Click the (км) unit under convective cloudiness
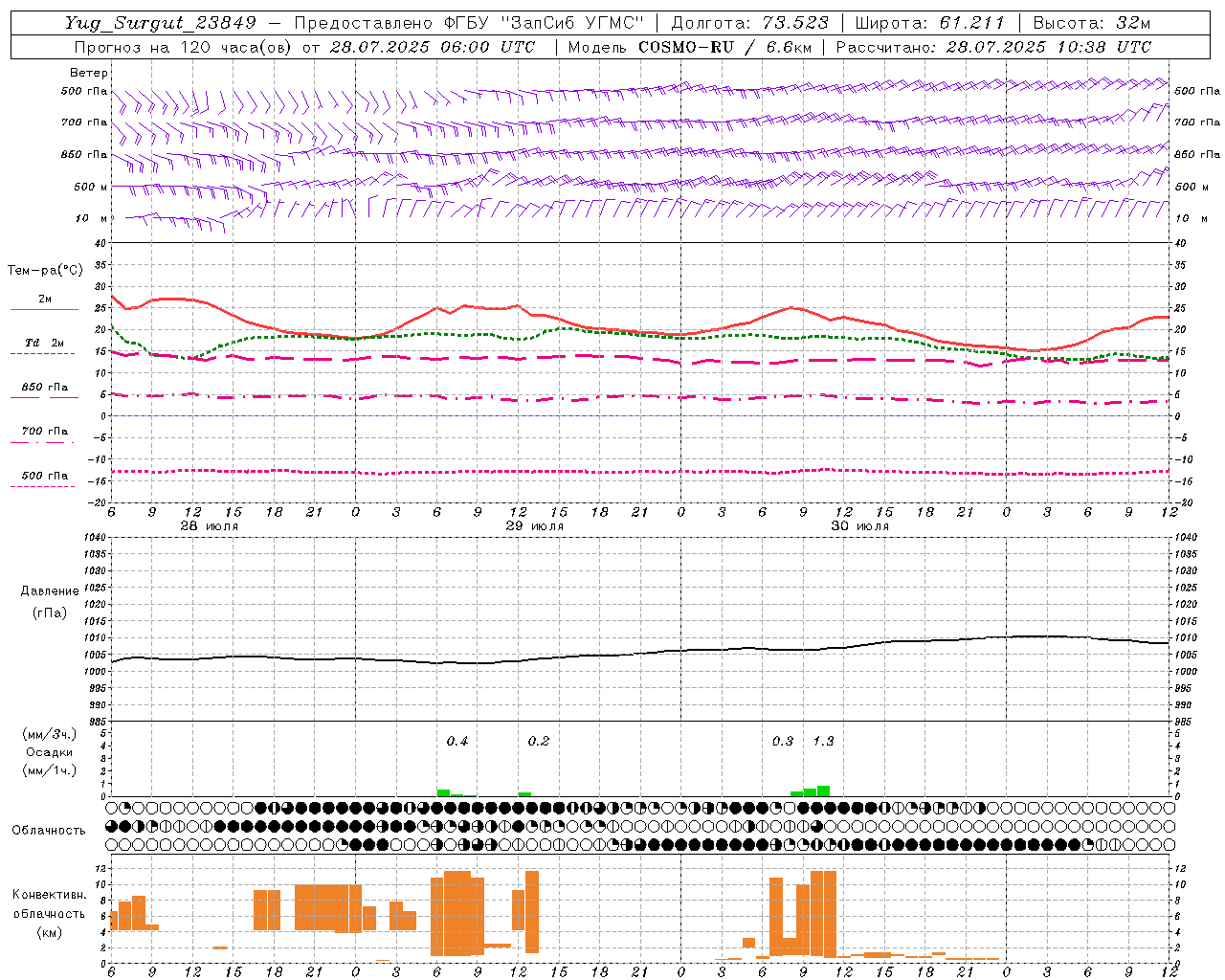The height and width of the screenshot is (980, 1225). click(49, 932)
